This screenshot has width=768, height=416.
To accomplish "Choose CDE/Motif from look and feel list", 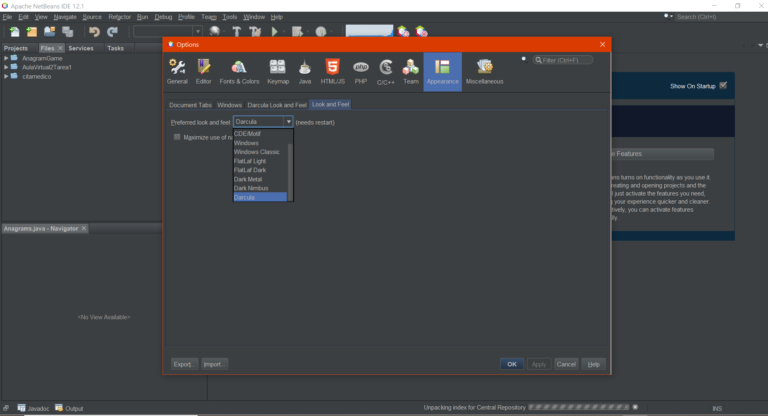I will click(260, 134).
